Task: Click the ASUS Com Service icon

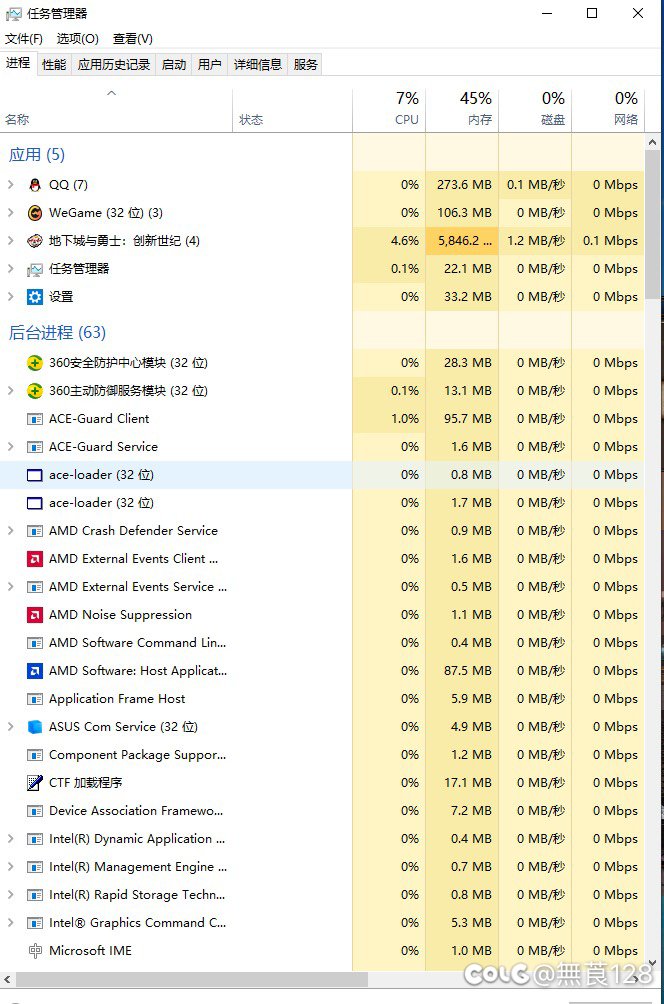Action: (x=35, y=727)
